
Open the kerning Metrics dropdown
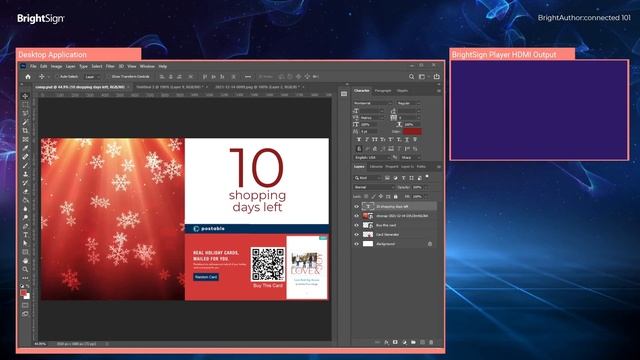pyautogui.click(x=372, y=118)
